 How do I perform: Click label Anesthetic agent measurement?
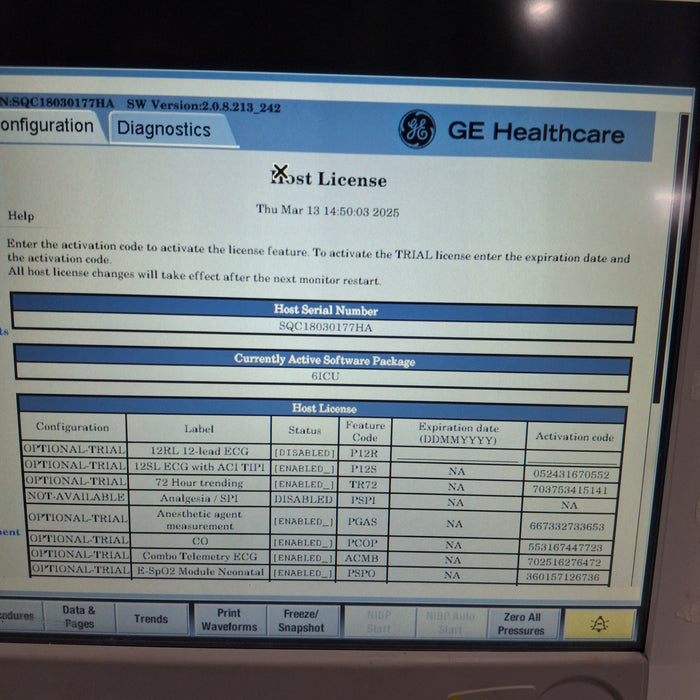pyautogui.click(x=200, y=520)
